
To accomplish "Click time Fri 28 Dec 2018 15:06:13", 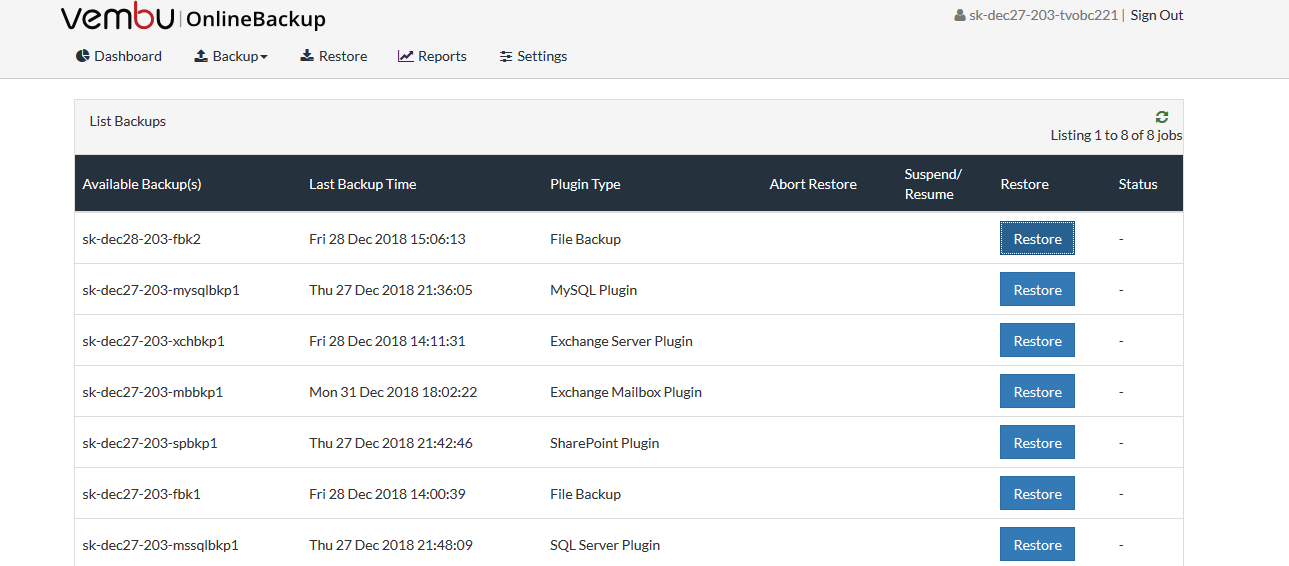I will (x=387, y=239).
